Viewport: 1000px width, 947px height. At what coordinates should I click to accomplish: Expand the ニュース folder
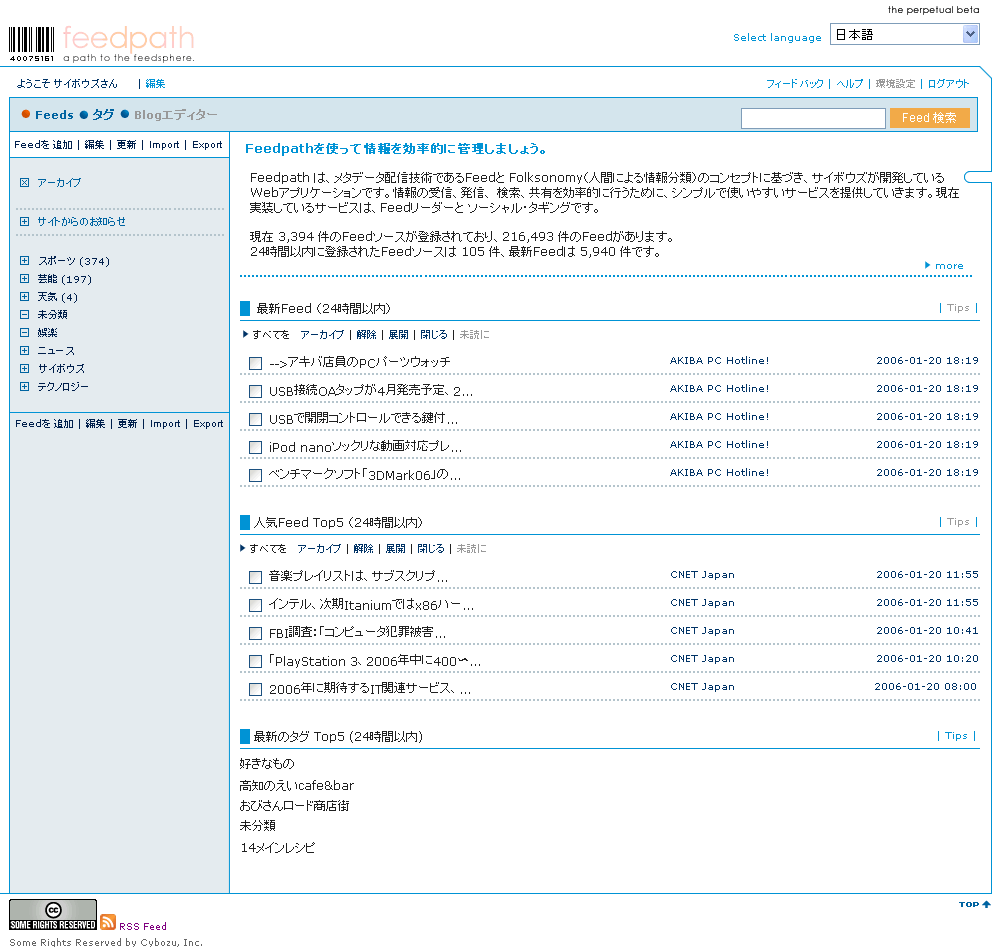pyautogui.click(x=24, y=350)
